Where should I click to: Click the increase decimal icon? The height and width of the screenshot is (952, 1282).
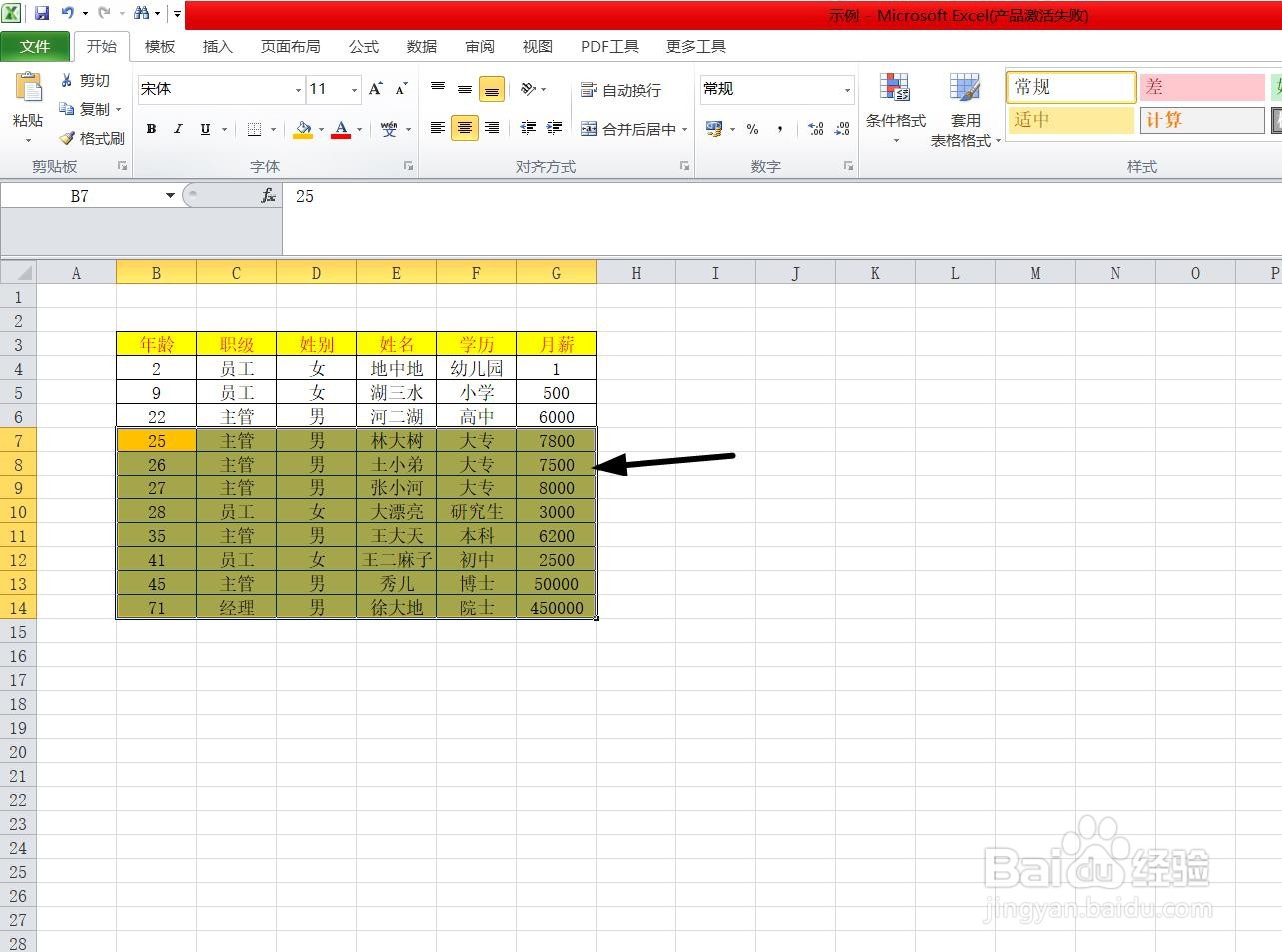816,129
